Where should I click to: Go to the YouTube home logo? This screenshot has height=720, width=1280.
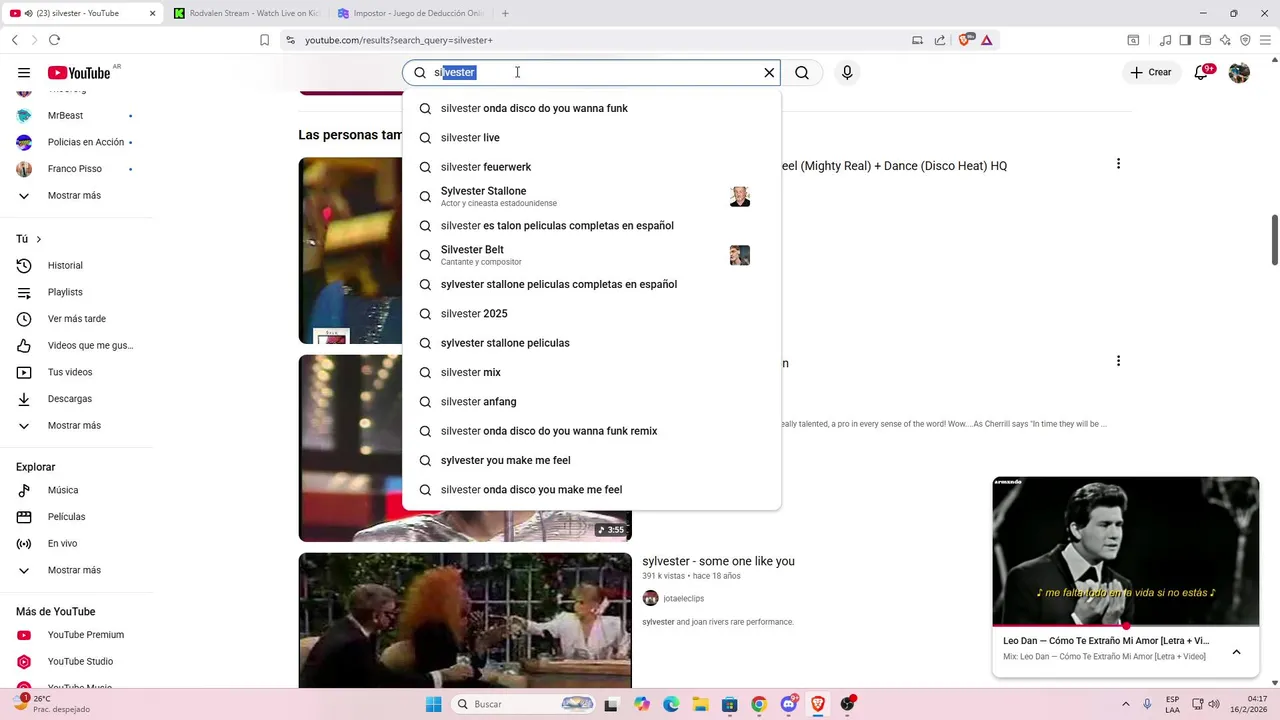click(79, 73)
